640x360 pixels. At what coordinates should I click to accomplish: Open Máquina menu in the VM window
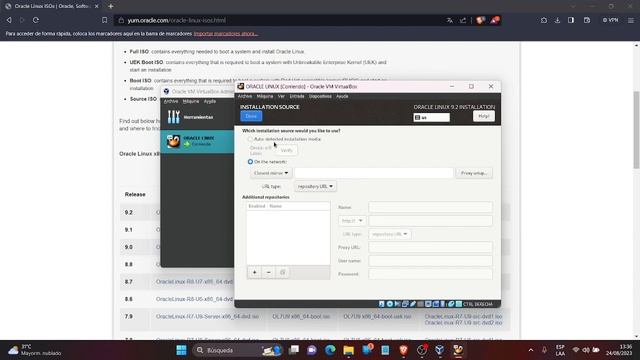tap(264, 96)
